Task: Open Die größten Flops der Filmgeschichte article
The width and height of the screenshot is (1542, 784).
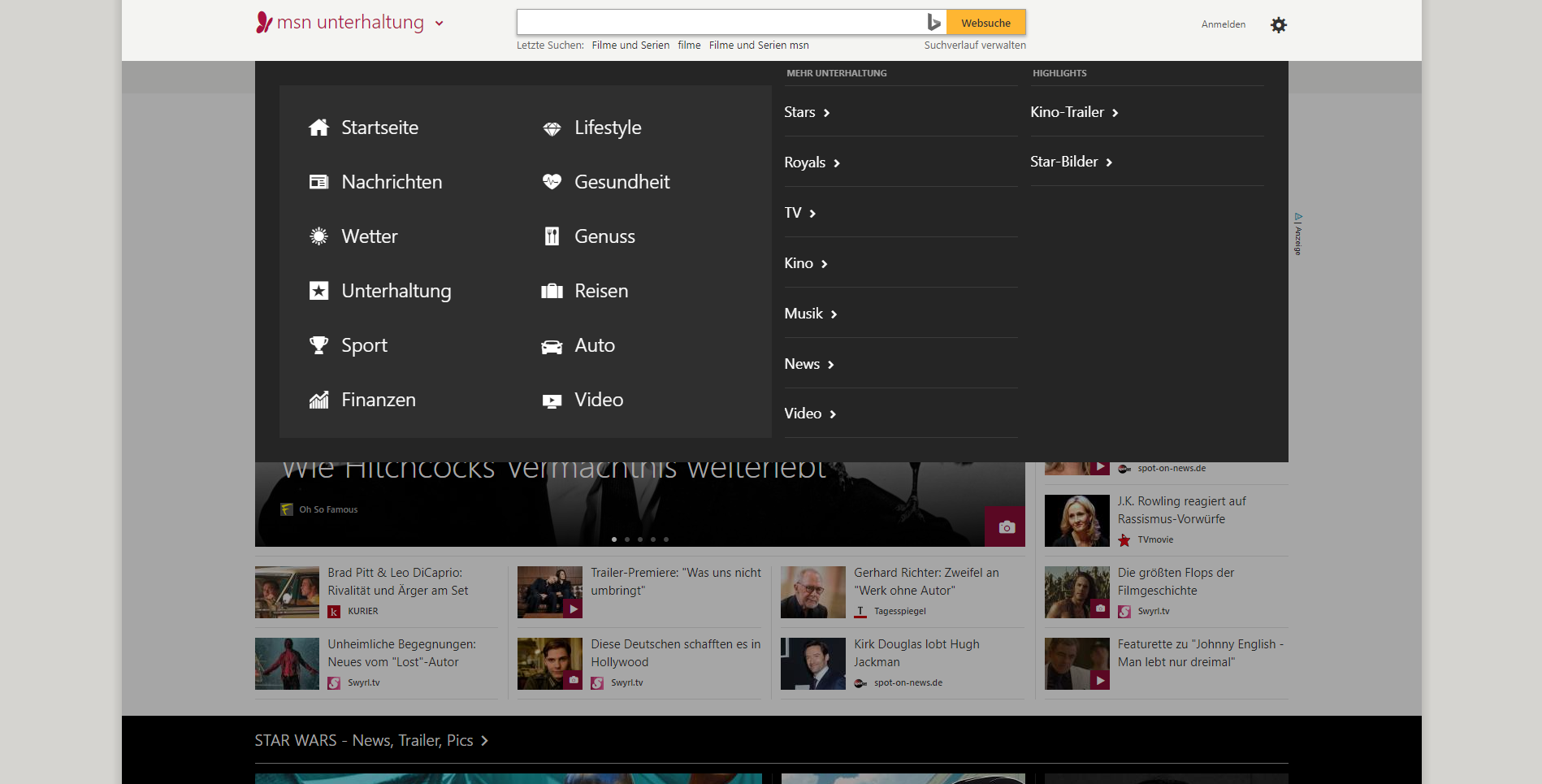Action: (x=1176, y=582)
